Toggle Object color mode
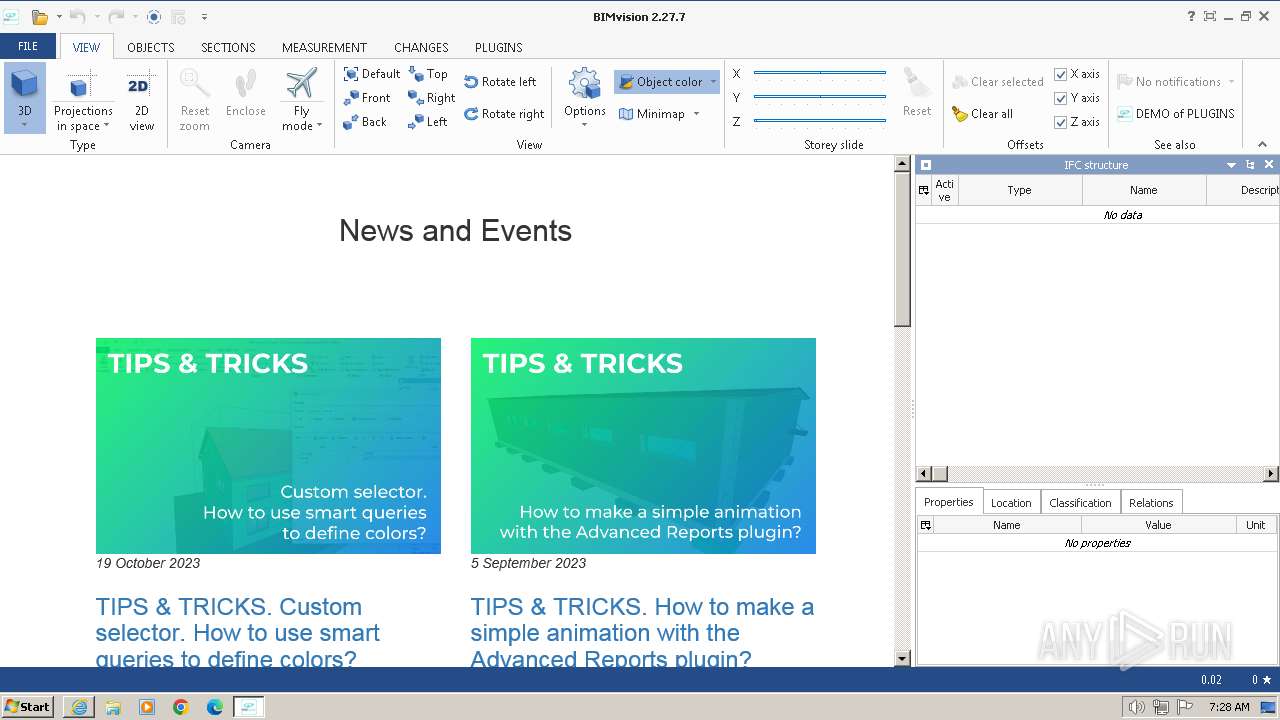The image size is (1280, 720). pyautogui.click(x=660, y=82)
